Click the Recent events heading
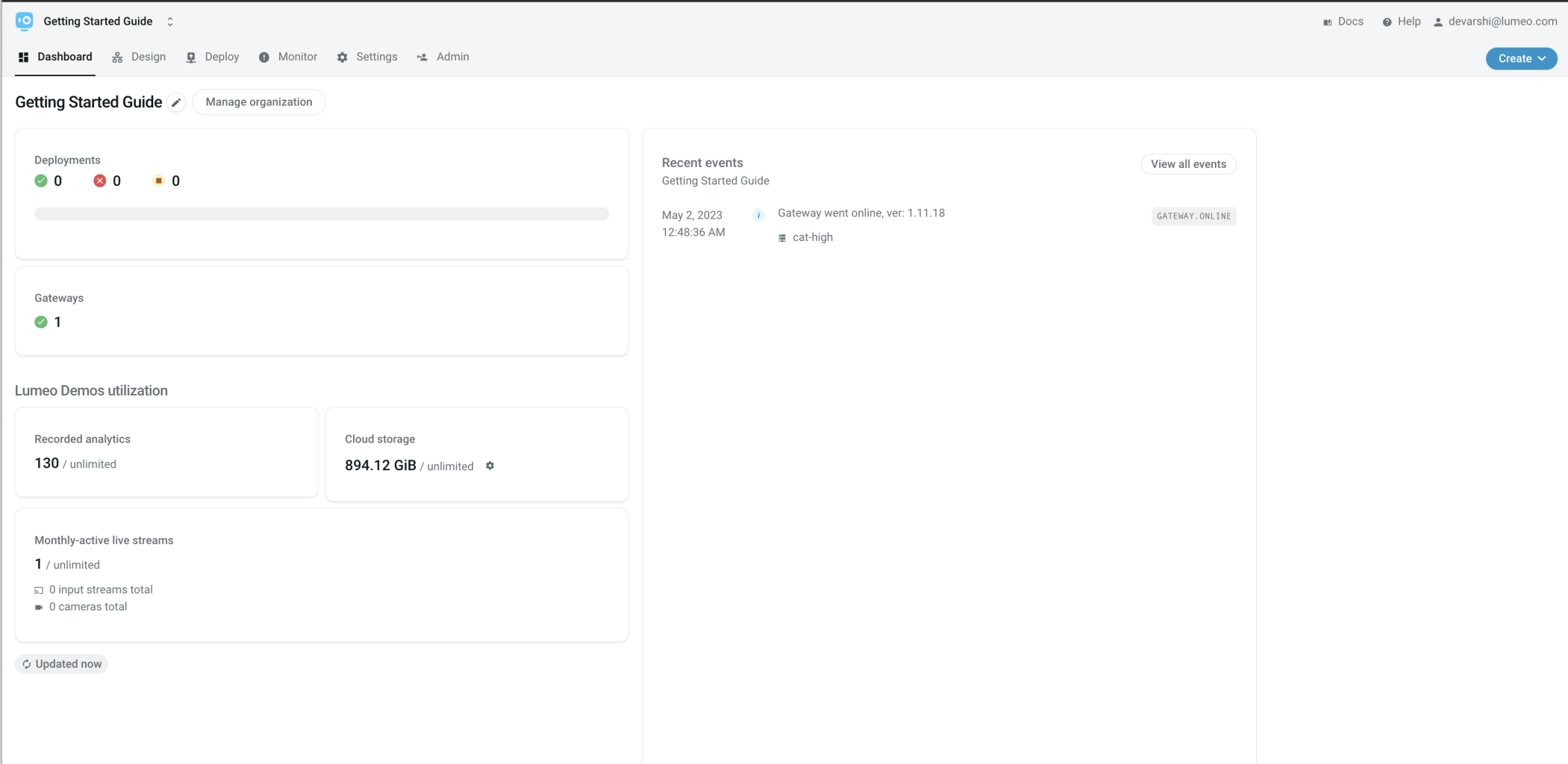Viewport: 1568px width, 764px height. click(702, 163)
